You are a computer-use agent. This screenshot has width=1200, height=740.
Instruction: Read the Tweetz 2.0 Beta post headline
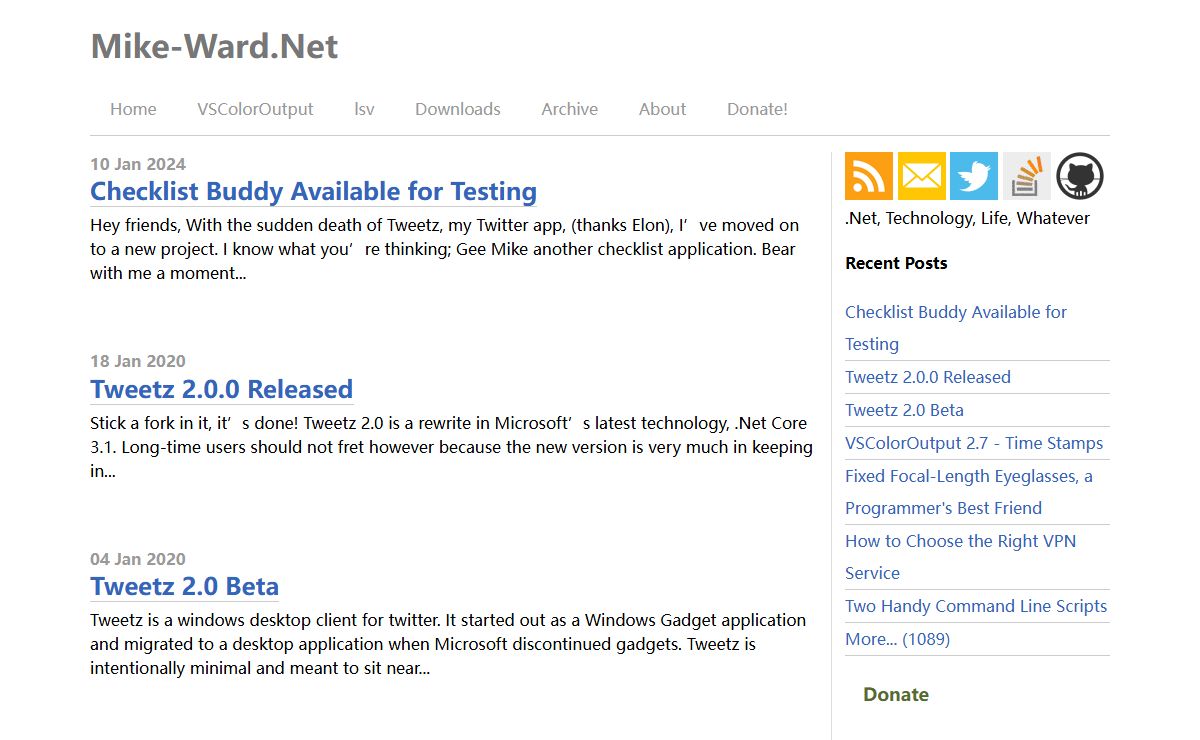(184, 586)
